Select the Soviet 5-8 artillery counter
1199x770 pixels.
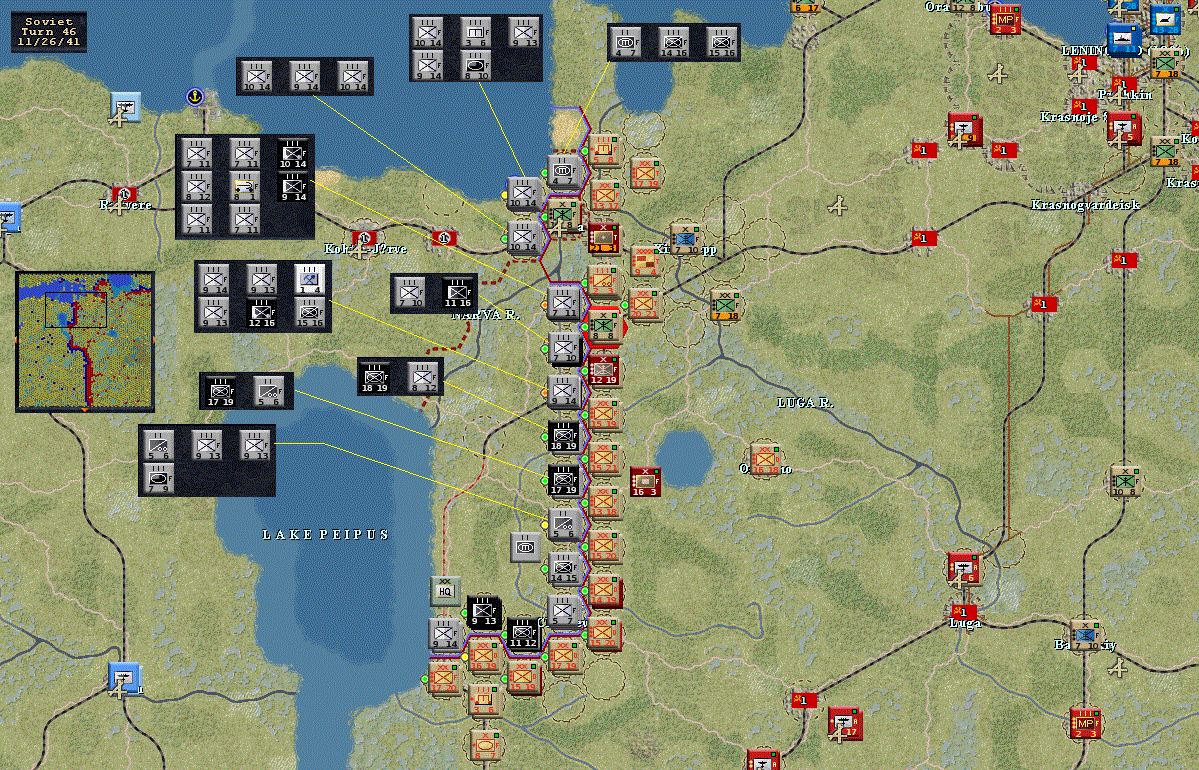tap(603, 151)
